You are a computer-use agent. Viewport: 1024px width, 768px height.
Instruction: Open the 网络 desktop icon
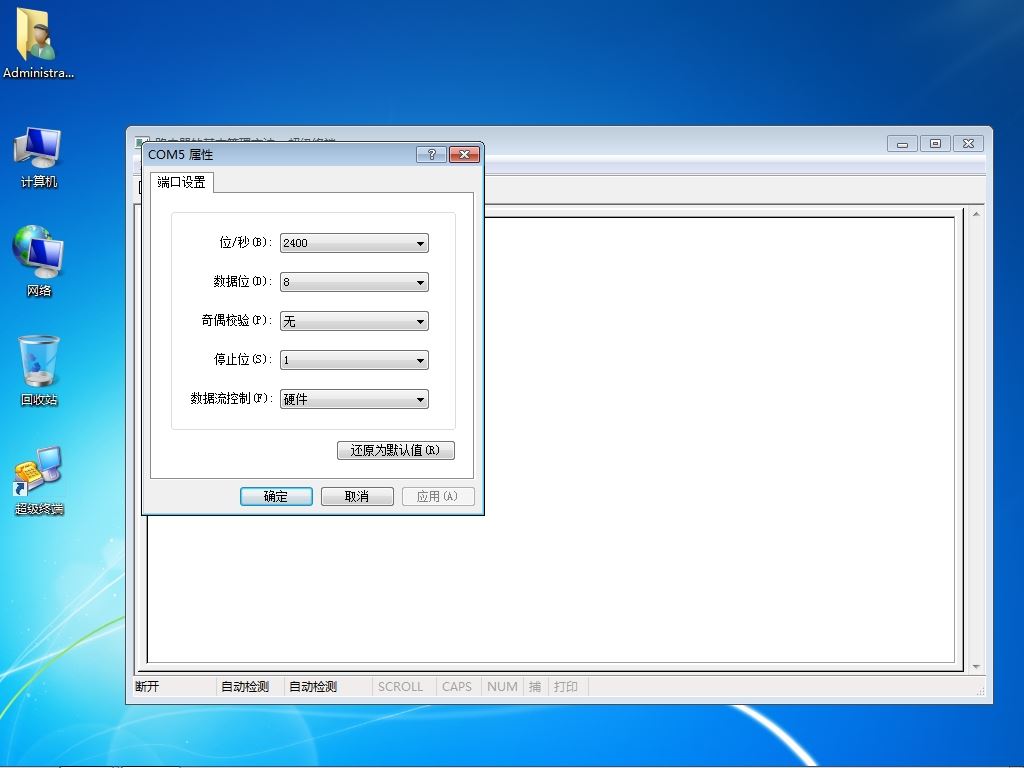(x=38, y=261)
